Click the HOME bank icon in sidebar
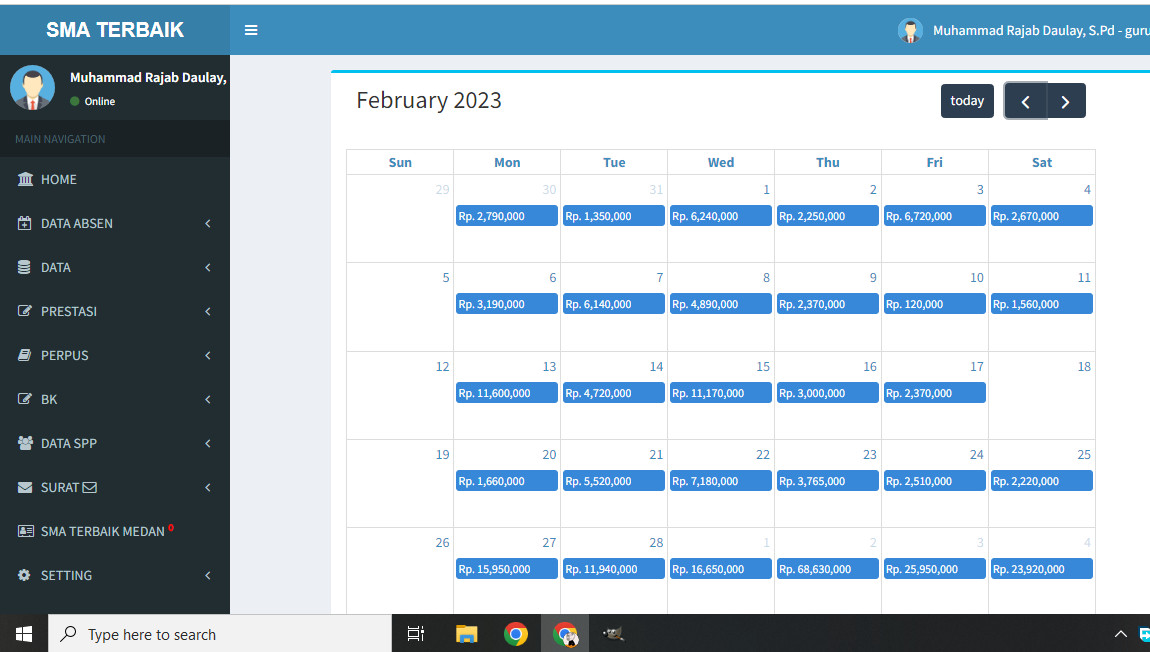 25,179
